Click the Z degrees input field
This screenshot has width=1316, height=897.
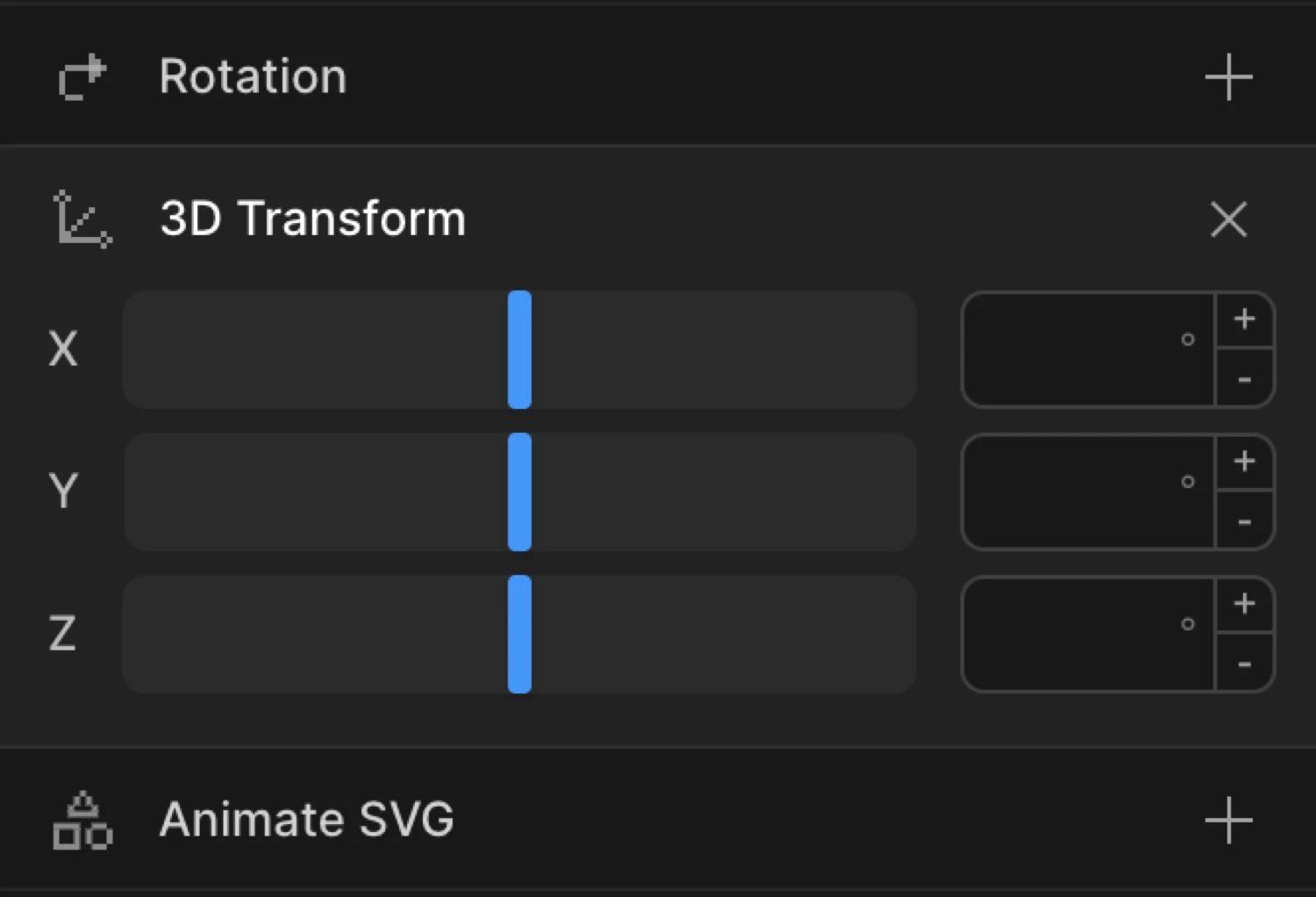[x=1088, y=634]
